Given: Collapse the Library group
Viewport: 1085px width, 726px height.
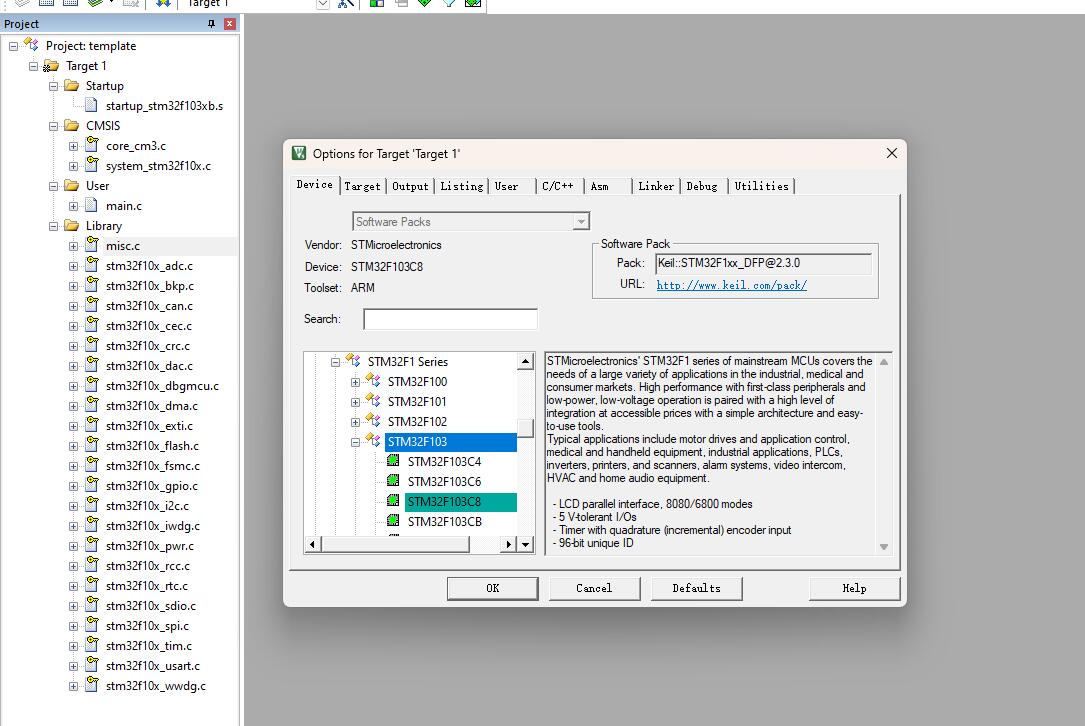Looking at the screenshot, I should [53, 226].
